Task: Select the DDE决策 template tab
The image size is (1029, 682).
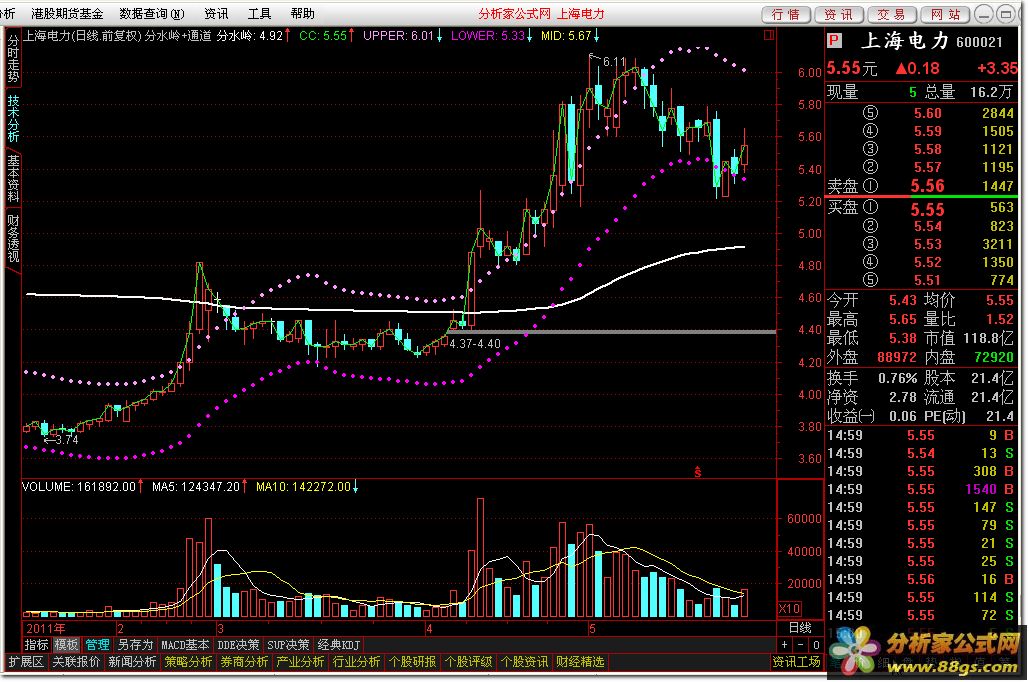Action: point(238,645)
